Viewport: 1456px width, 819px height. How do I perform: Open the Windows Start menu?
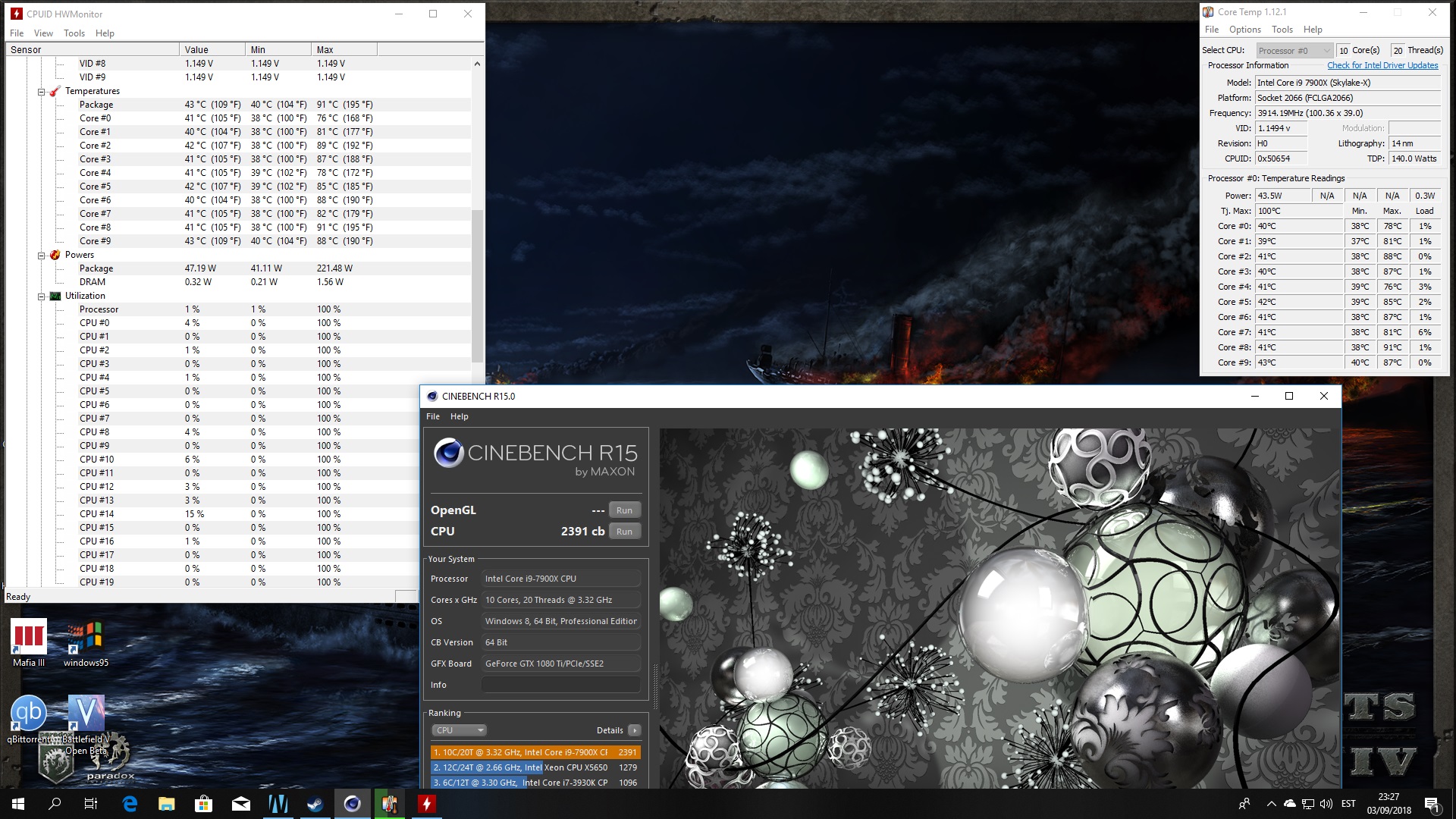pos(18,804)
